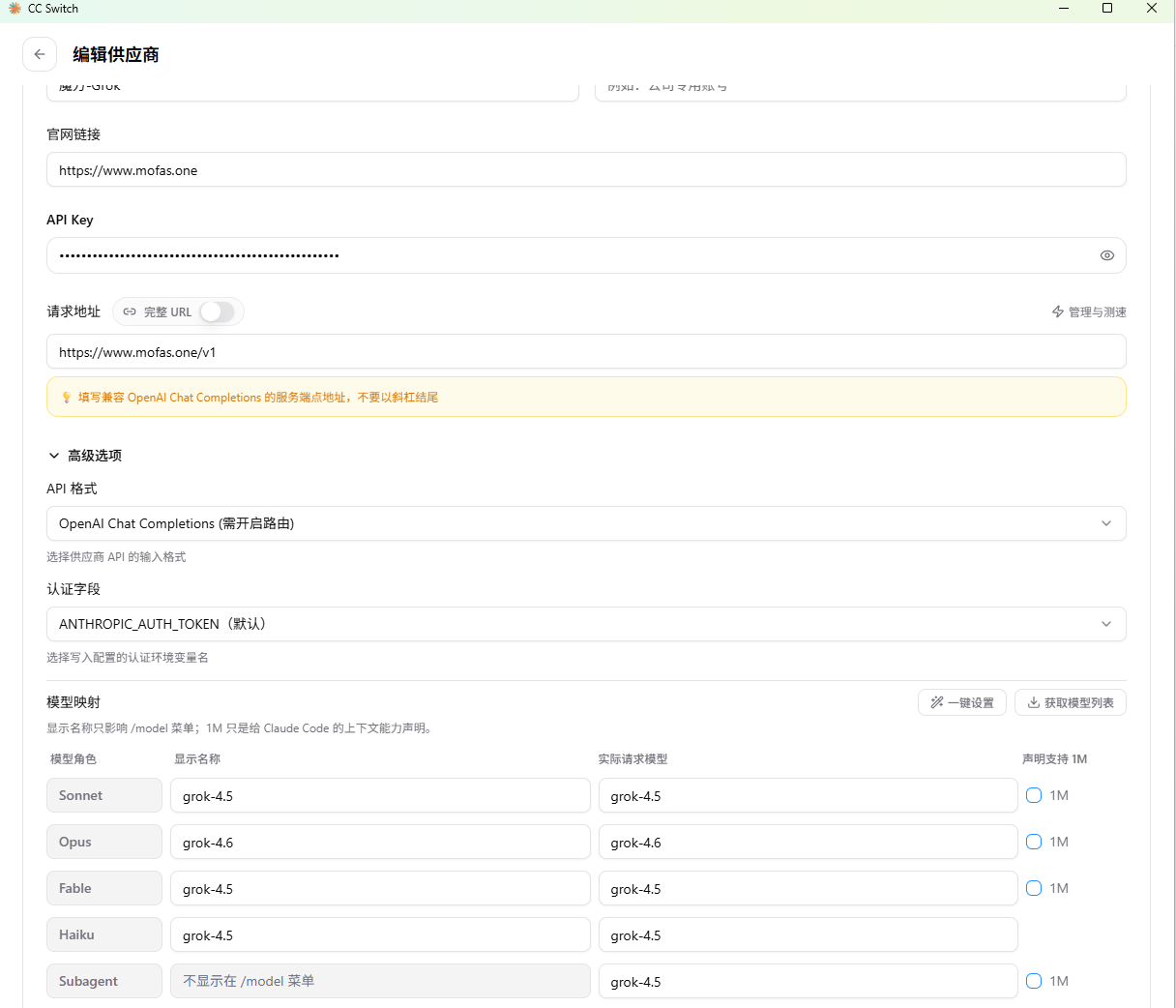Screen dimensions: 1176x1008
Task: Click Opus actual request model field
Action: [808, 842]
